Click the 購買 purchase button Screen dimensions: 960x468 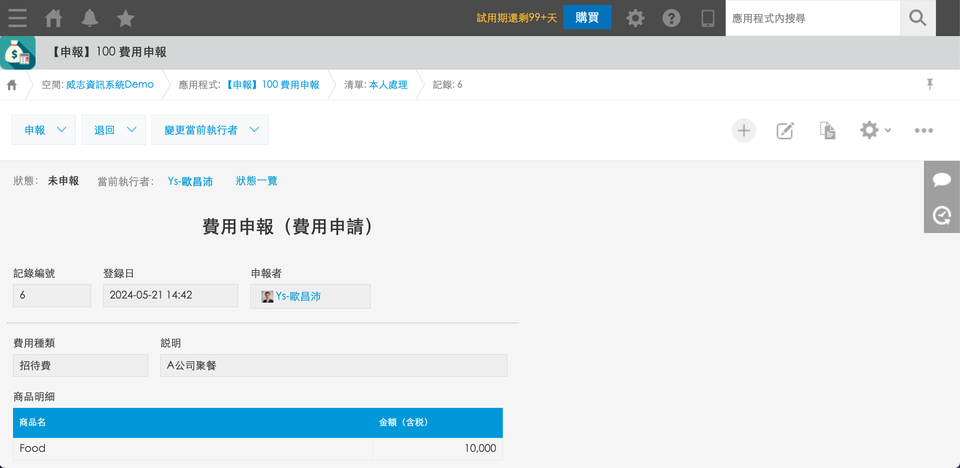pos(587,18)
